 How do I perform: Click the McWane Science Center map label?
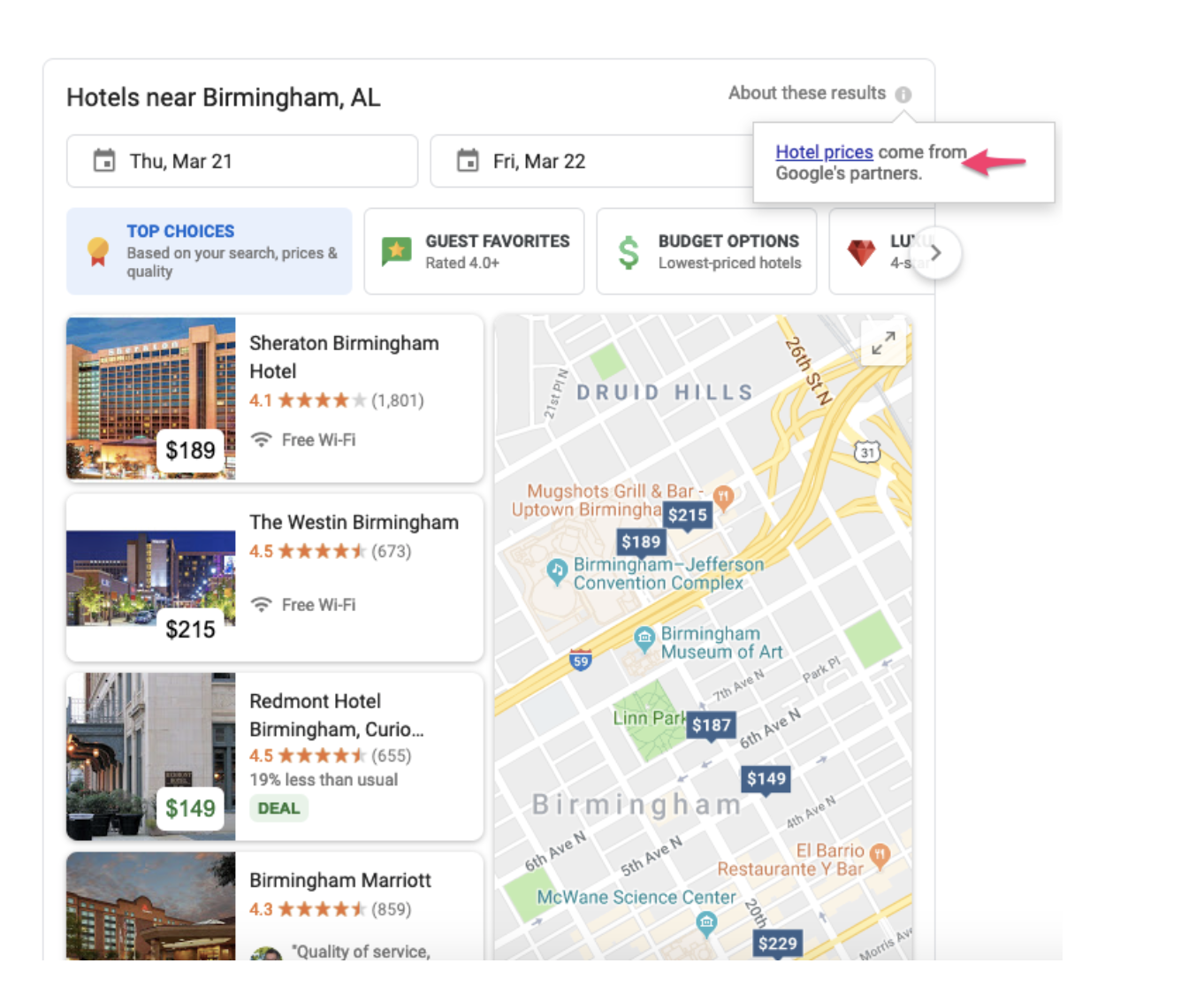tap(636, 898)
